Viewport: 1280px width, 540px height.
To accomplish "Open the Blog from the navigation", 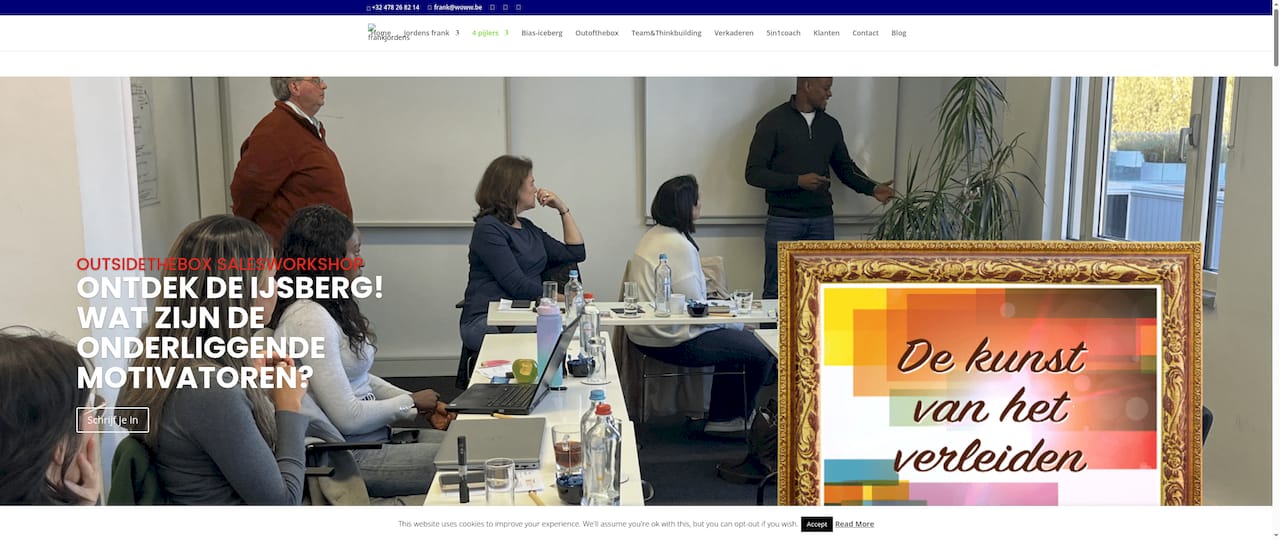I will pos(898,33).
